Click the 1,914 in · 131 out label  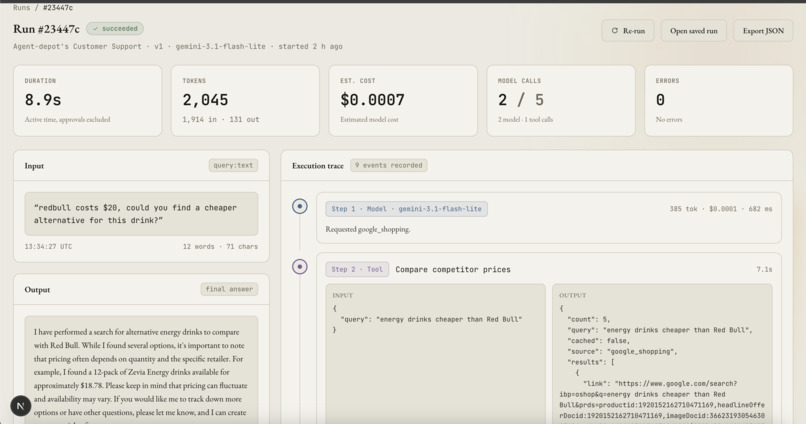[x=221, y=119]
